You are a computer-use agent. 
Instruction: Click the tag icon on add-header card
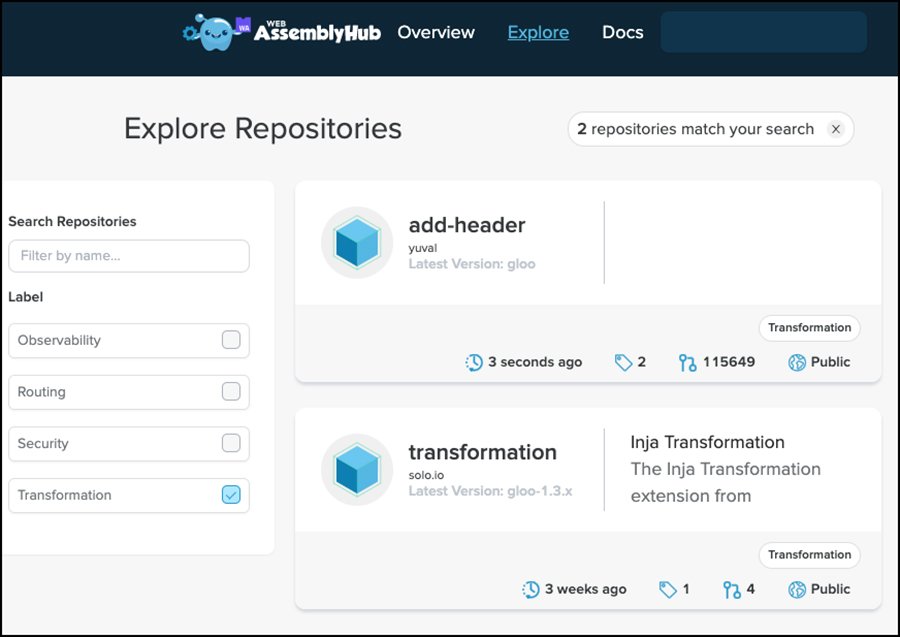(x=618, y=362)
